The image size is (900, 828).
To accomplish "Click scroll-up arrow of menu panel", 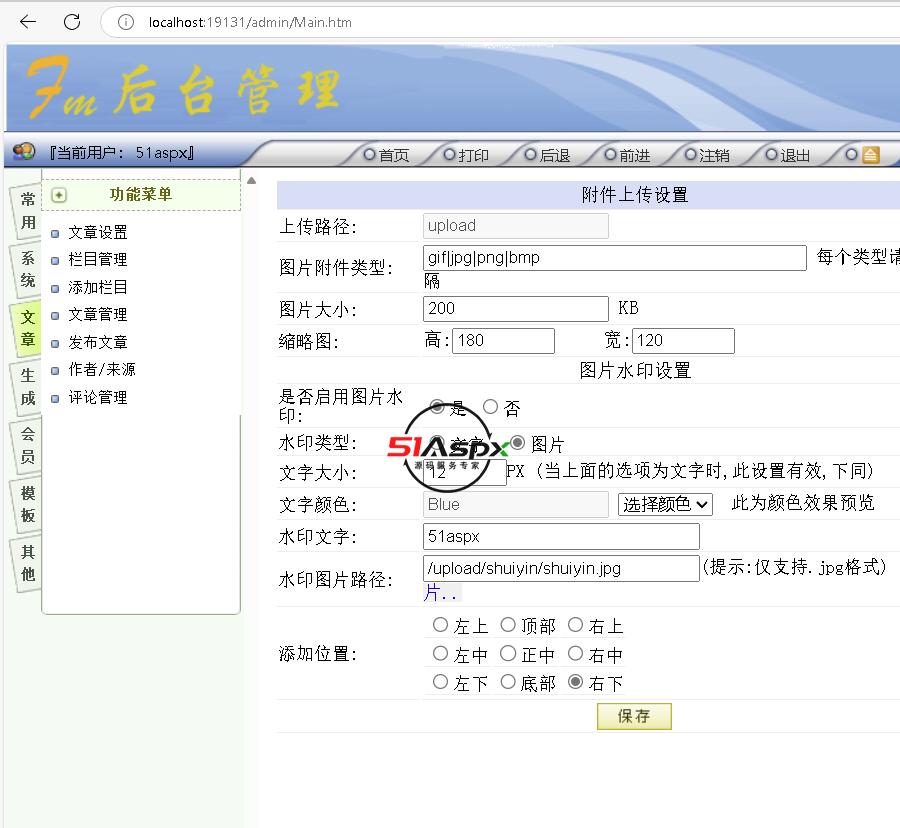I will tap(251, 181).
